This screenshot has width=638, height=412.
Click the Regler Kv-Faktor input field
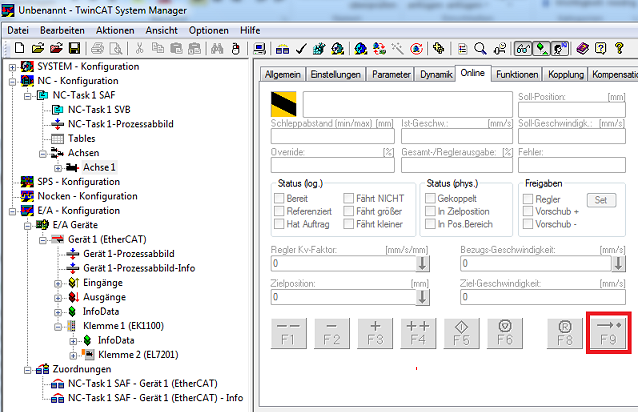point(344,264)
